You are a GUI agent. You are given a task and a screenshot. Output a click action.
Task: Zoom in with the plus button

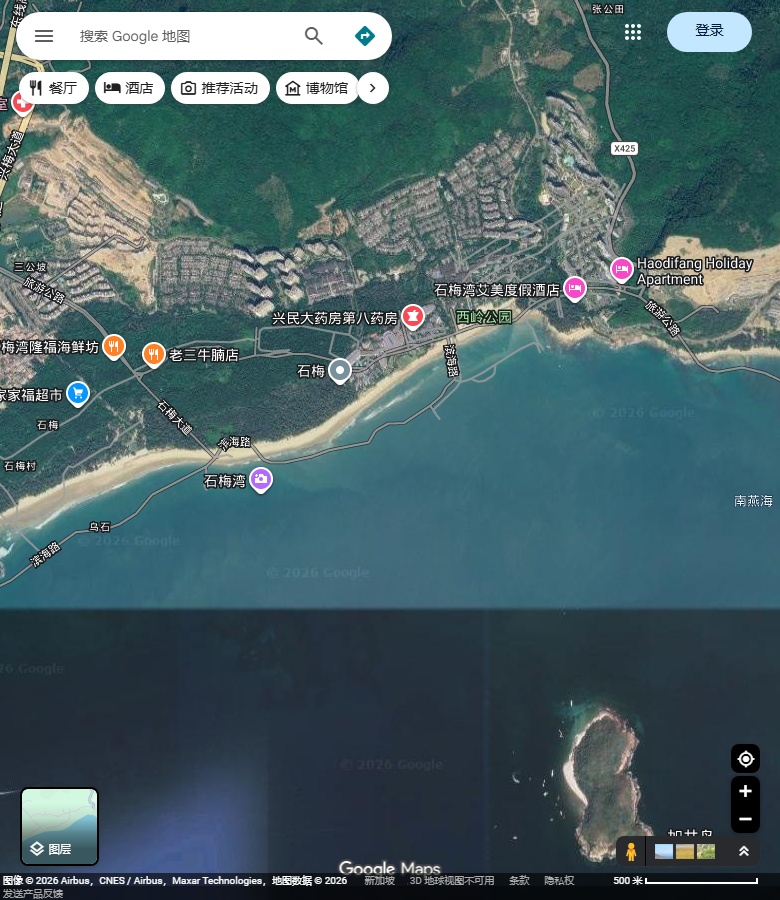point(745,791)
